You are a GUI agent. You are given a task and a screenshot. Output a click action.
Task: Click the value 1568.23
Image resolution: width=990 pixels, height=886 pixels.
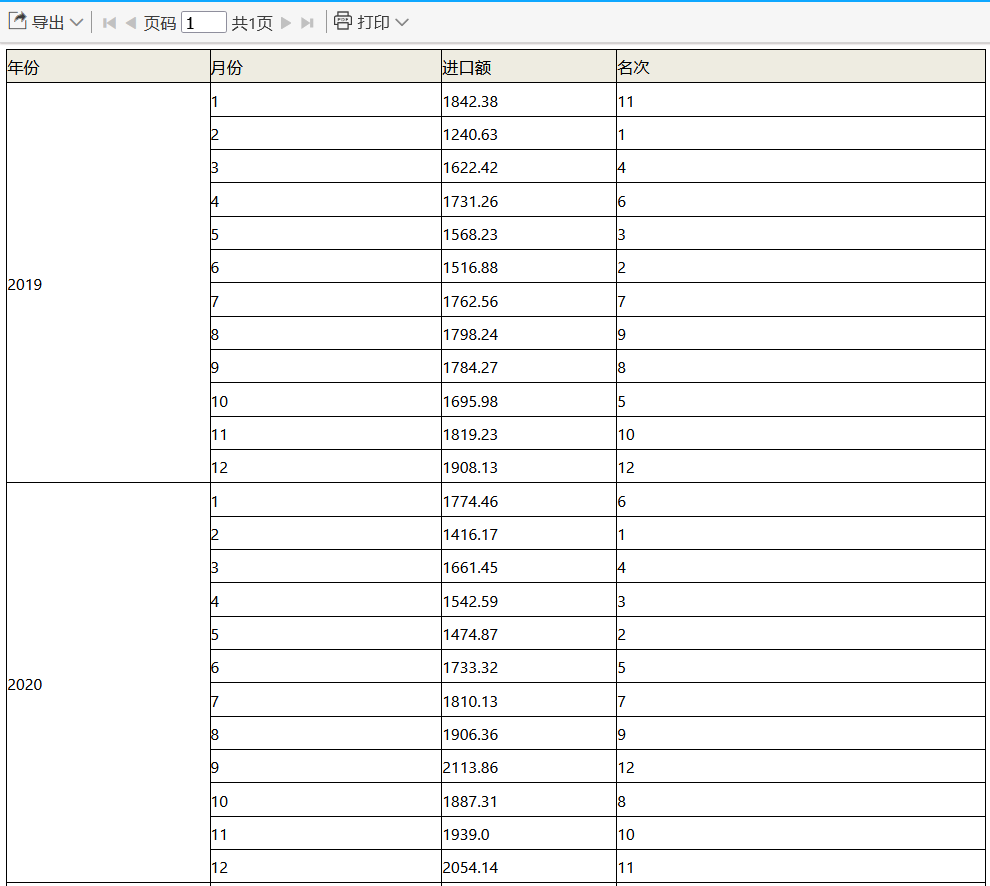tap(470, 234)
